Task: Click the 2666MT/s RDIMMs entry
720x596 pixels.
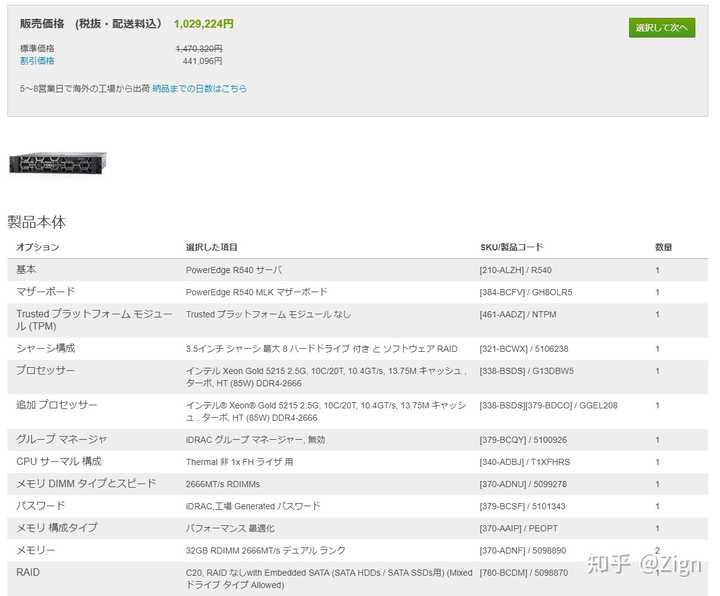Action: point(223,484)
